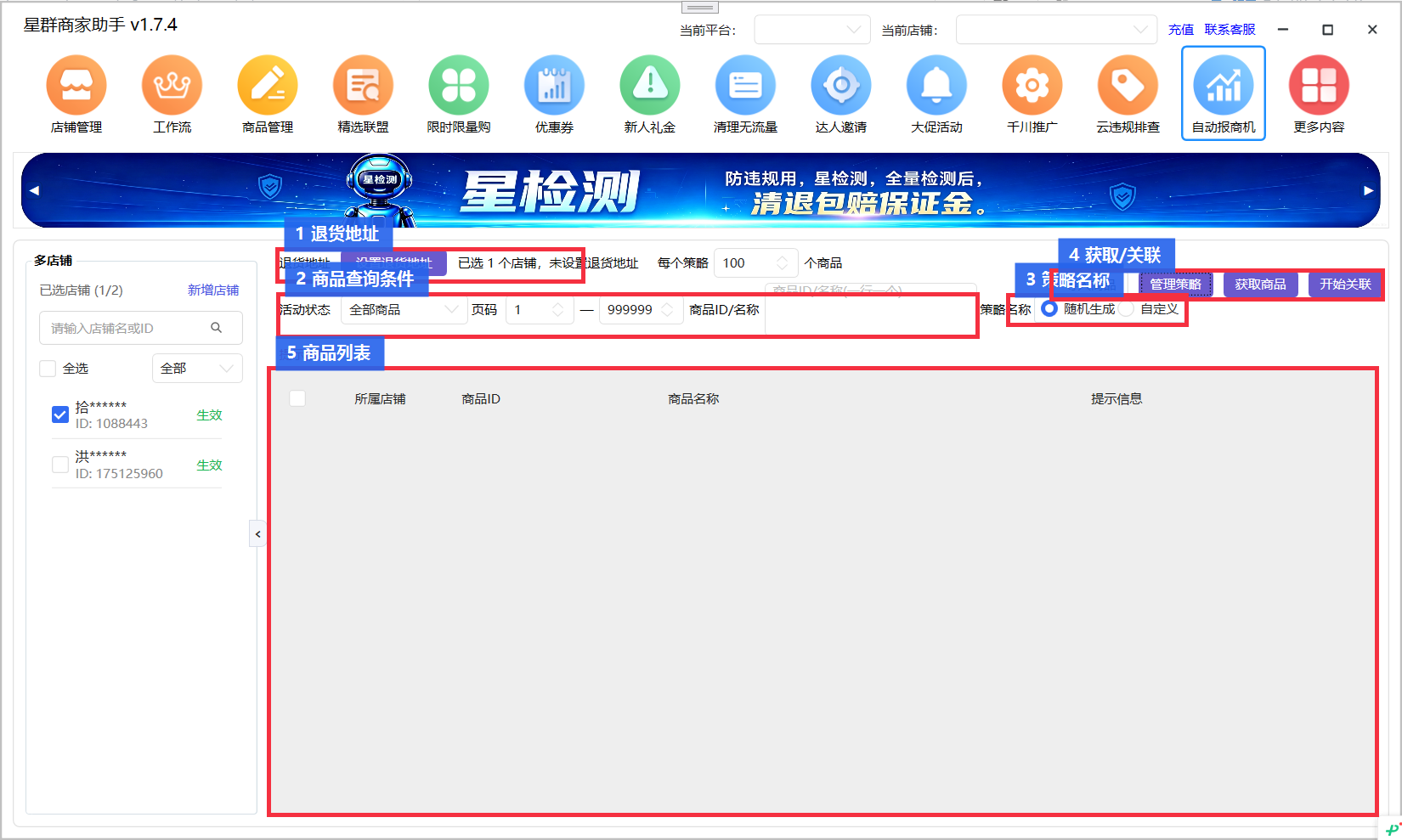
Task: Expand the 全部 shop filter dropdown
Action: (197, 369)
